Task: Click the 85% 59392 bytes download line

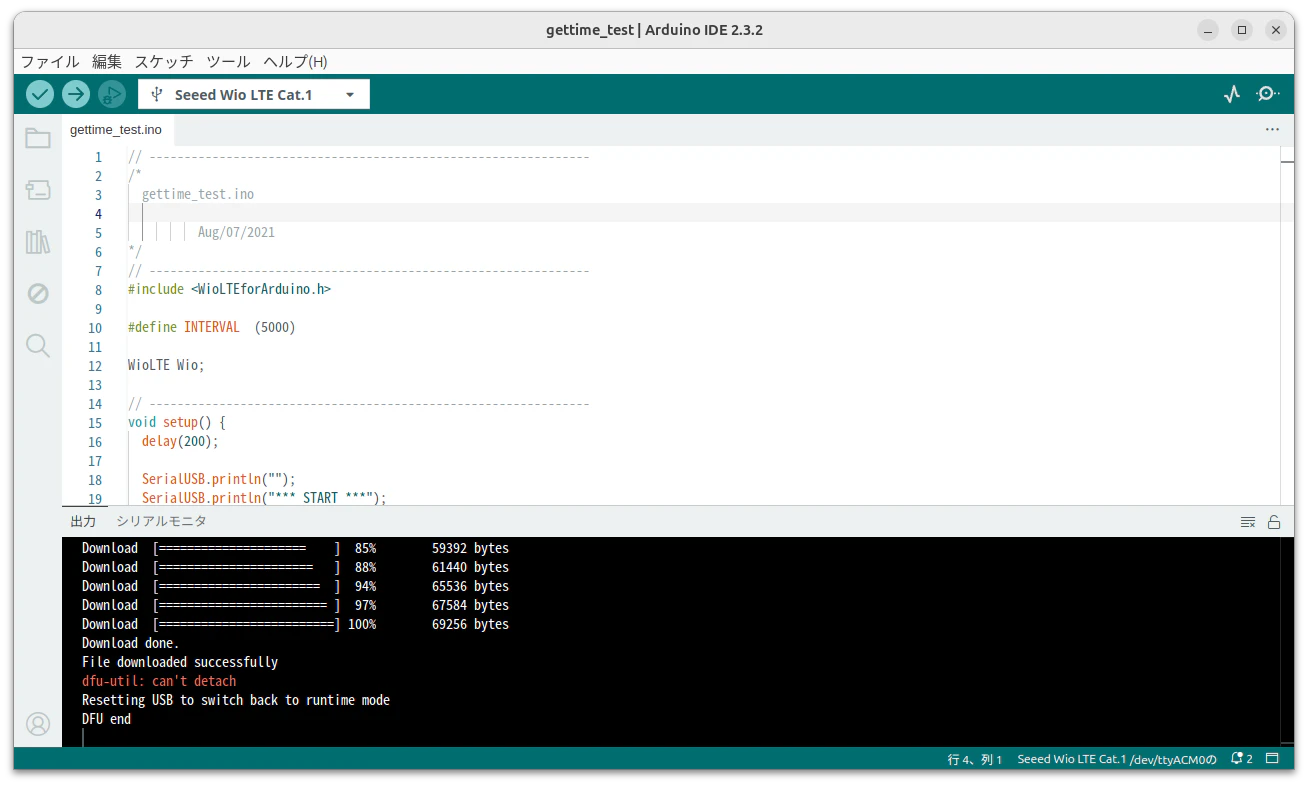Action: point(295,548)
